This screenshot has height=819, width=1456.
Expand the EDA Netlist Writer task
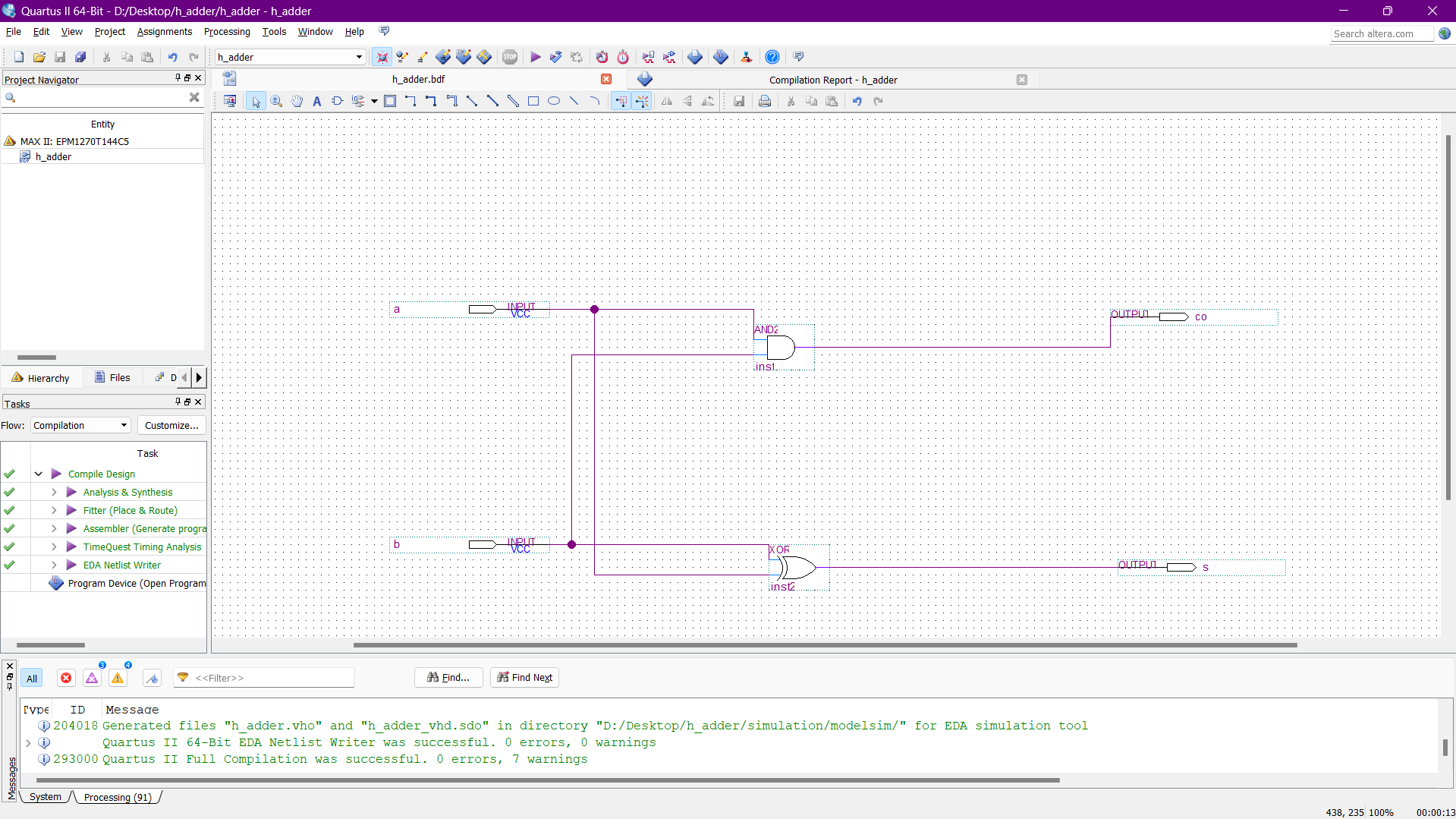[x=54, y=565]
